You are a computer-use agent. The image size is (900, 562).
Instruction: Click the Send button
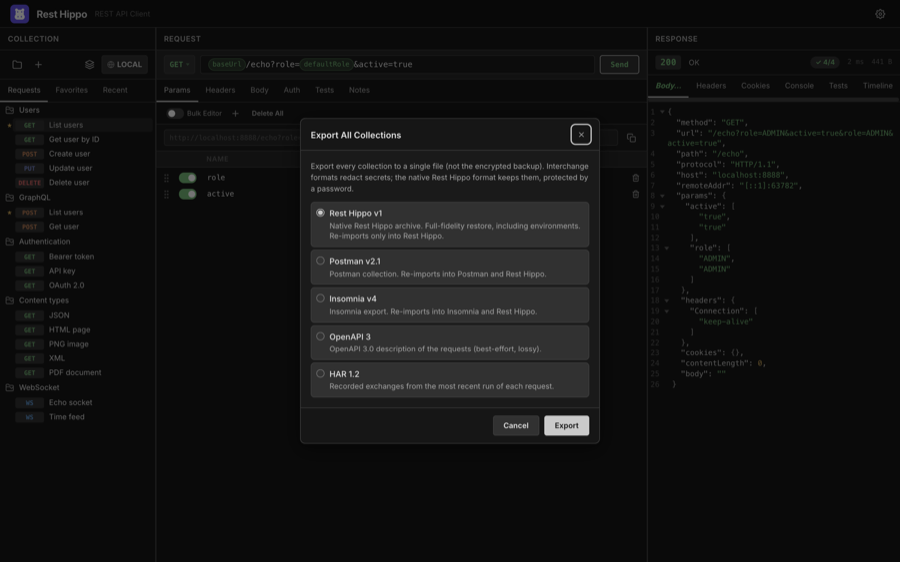619,64
